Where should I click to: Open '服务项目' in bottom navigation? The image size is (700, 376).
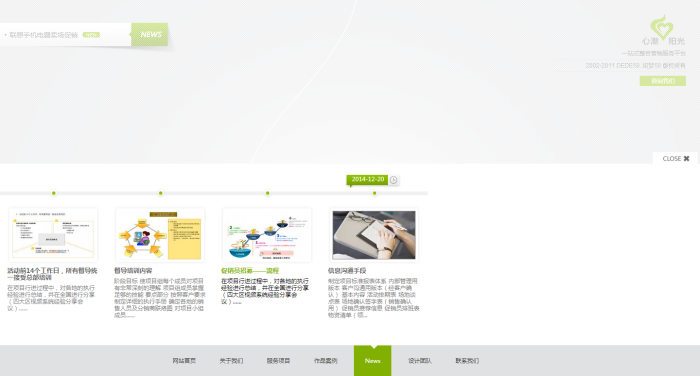279,361
